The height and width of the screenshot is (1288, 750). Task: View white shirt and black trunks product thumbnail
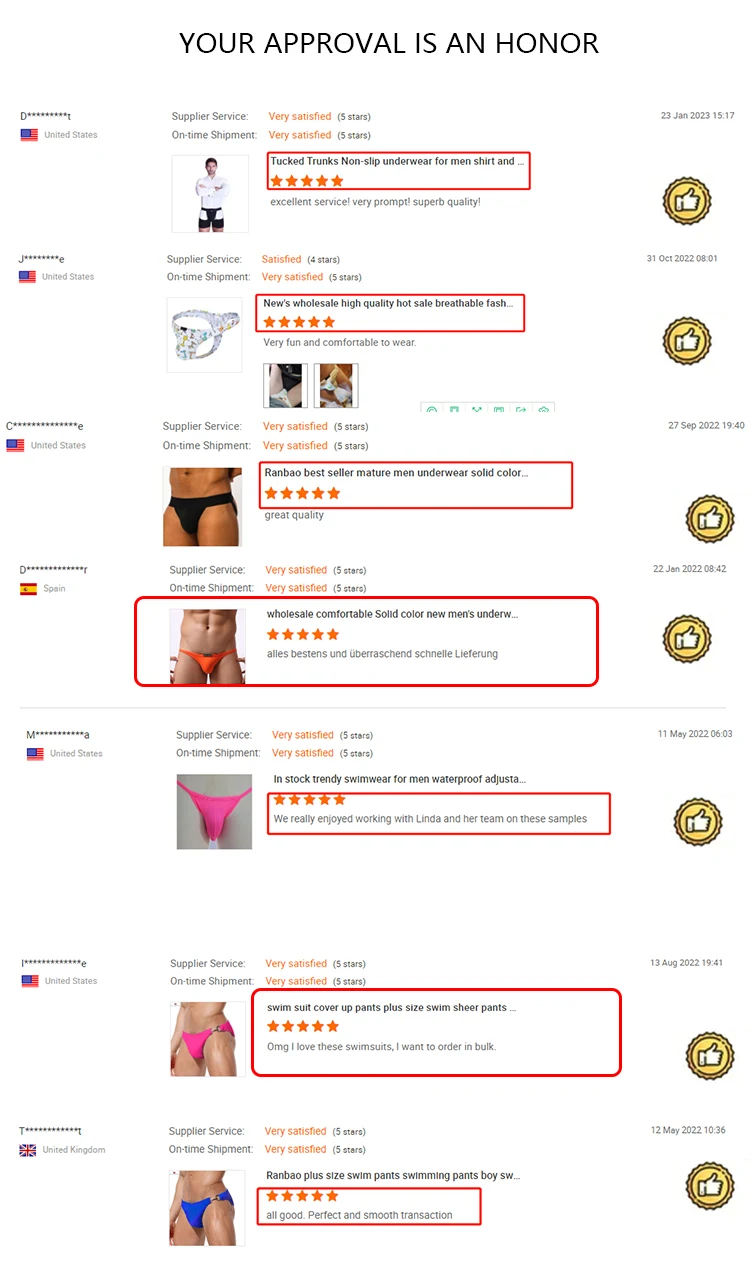coord(210,194)
